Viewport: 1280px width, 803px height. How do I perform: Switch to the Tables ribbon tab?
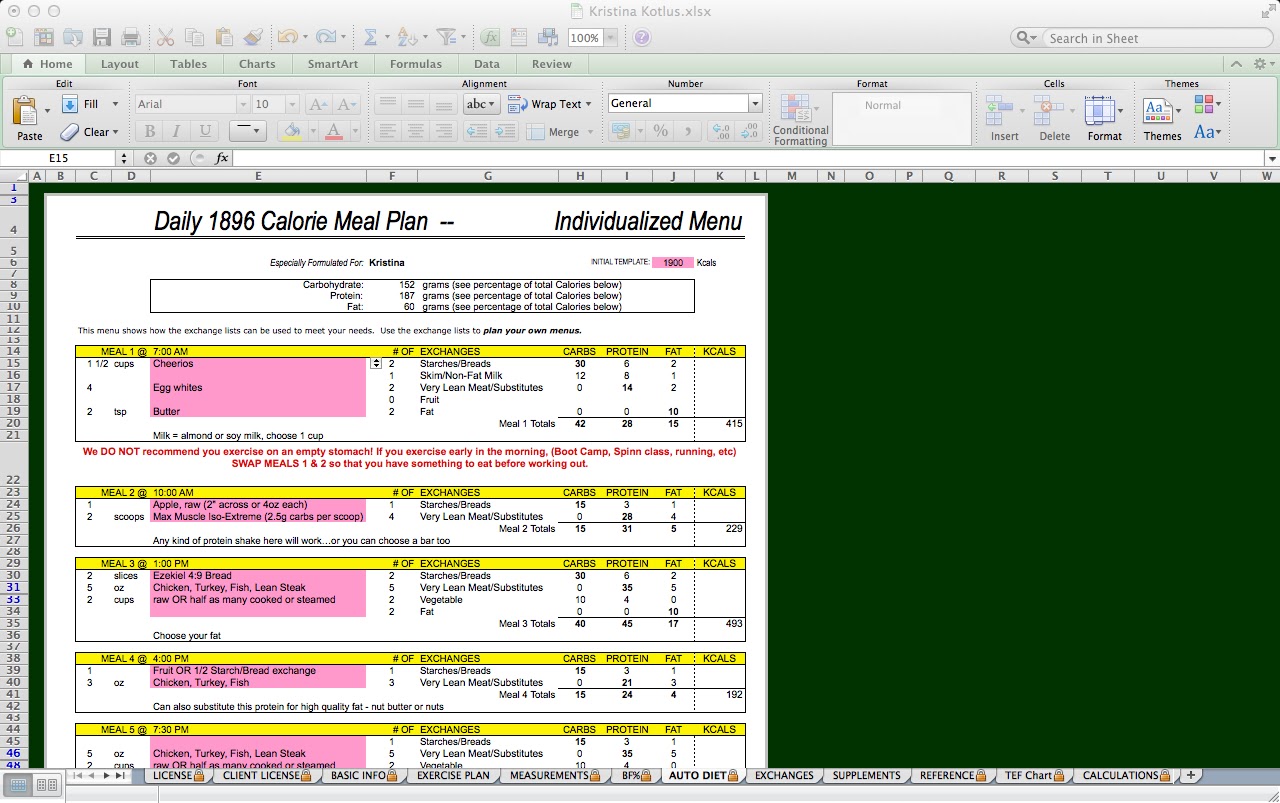point(188,64)
